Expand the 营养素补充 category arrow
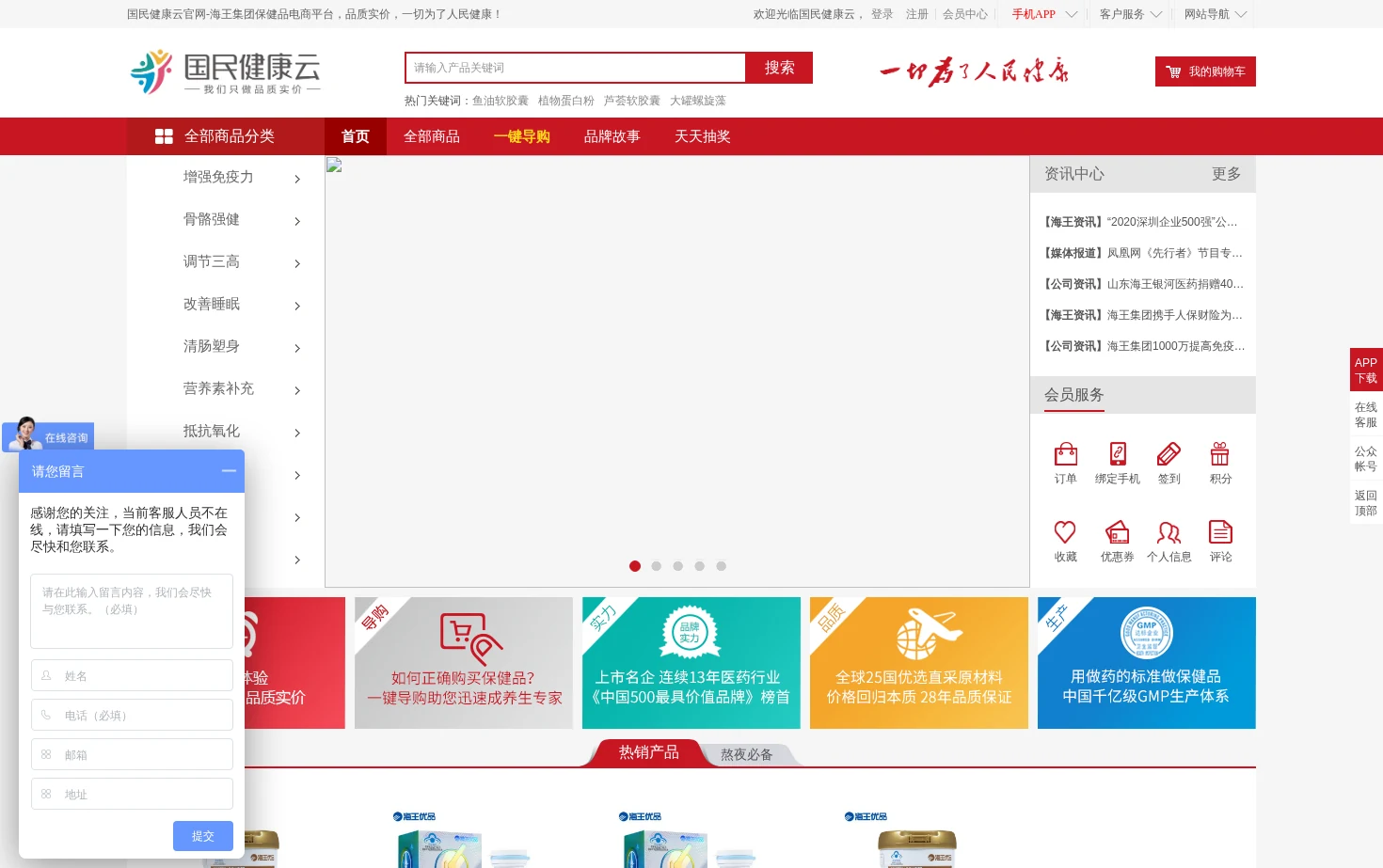Viewport: 1383px width, 868px height. 297,390
